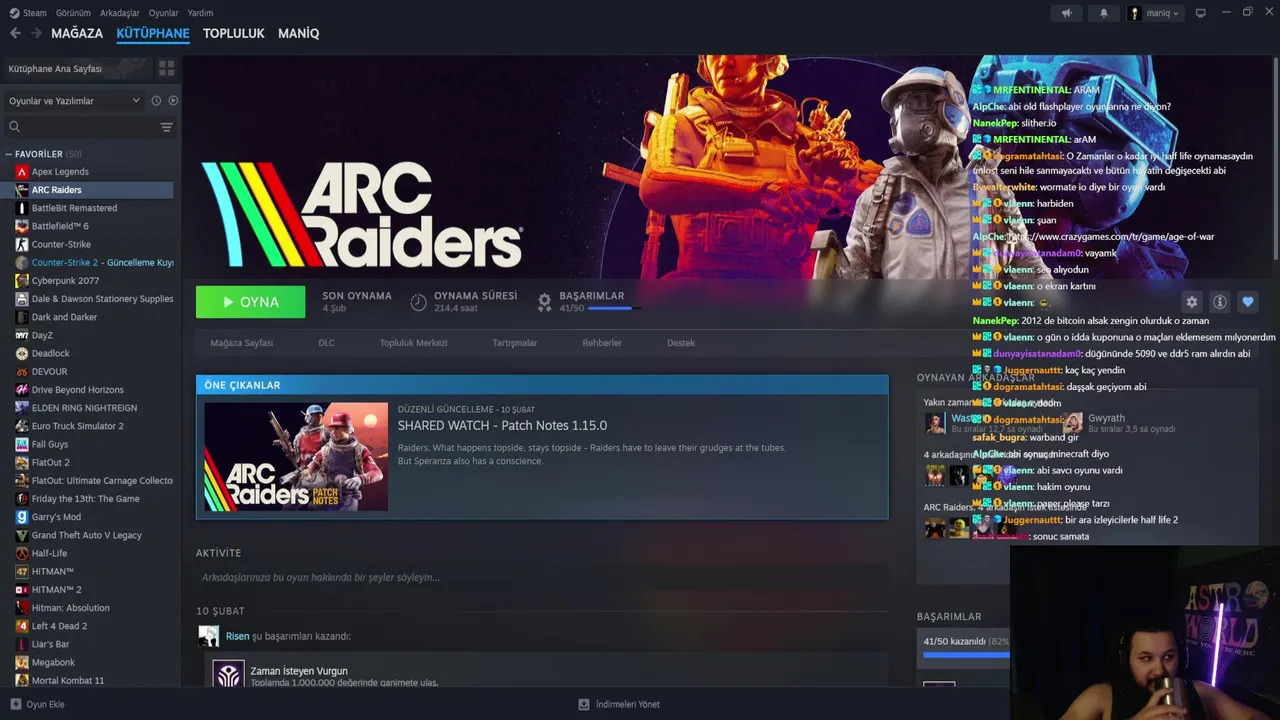Click the SHARED WATCH Patch Notes title
Screen dimensions: 1280x720
tap(502, 425)
